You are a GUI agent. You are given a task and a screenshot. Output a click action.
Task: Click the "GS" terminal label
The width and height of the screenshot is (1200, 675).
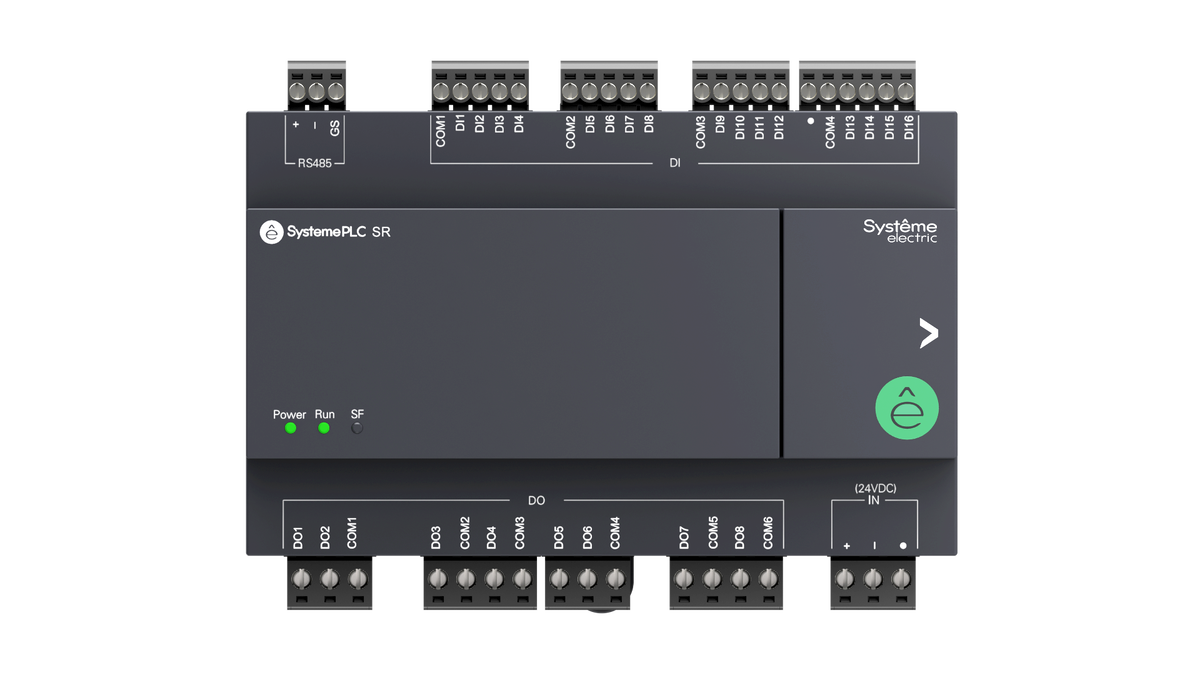[x=335, y=128]
